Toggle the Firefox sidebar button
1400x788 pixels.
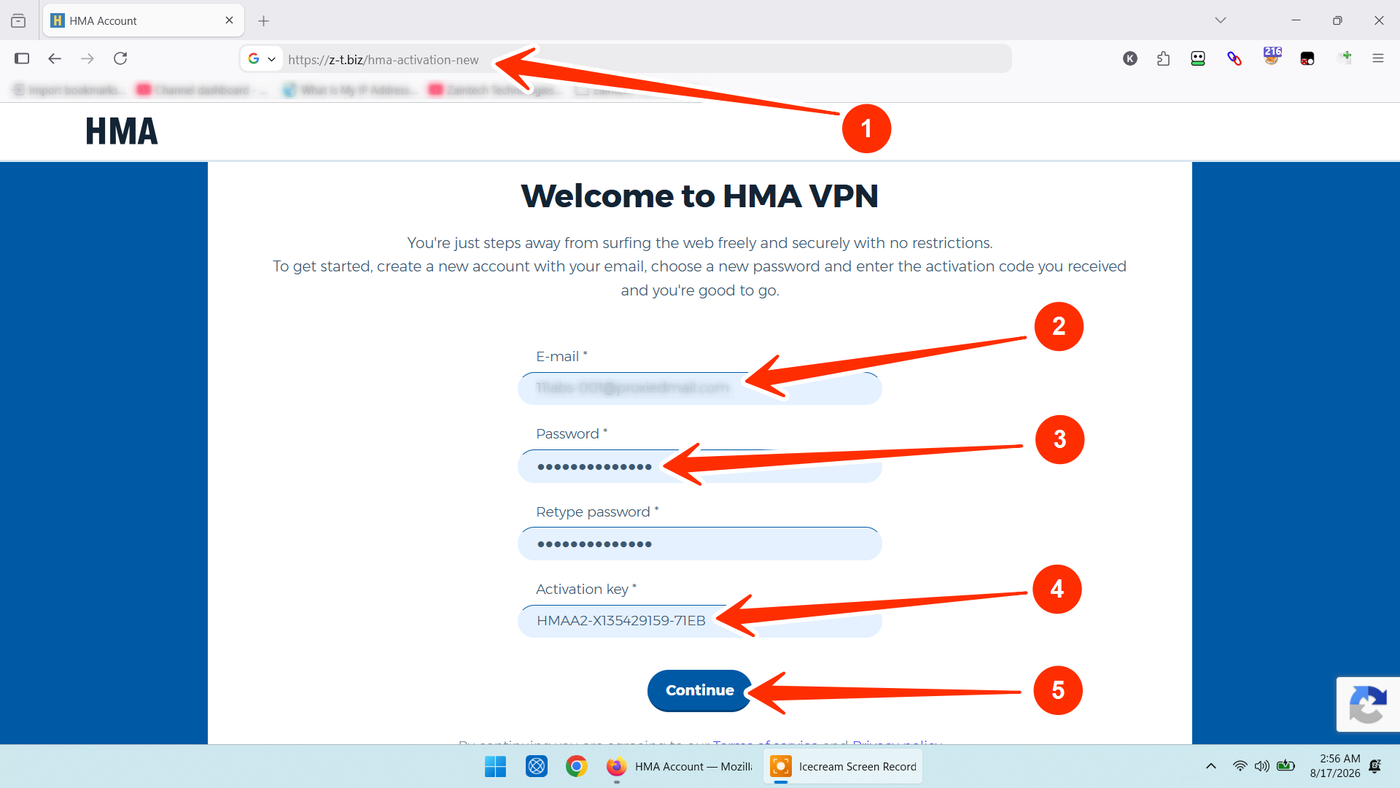(x=22, y=59)
